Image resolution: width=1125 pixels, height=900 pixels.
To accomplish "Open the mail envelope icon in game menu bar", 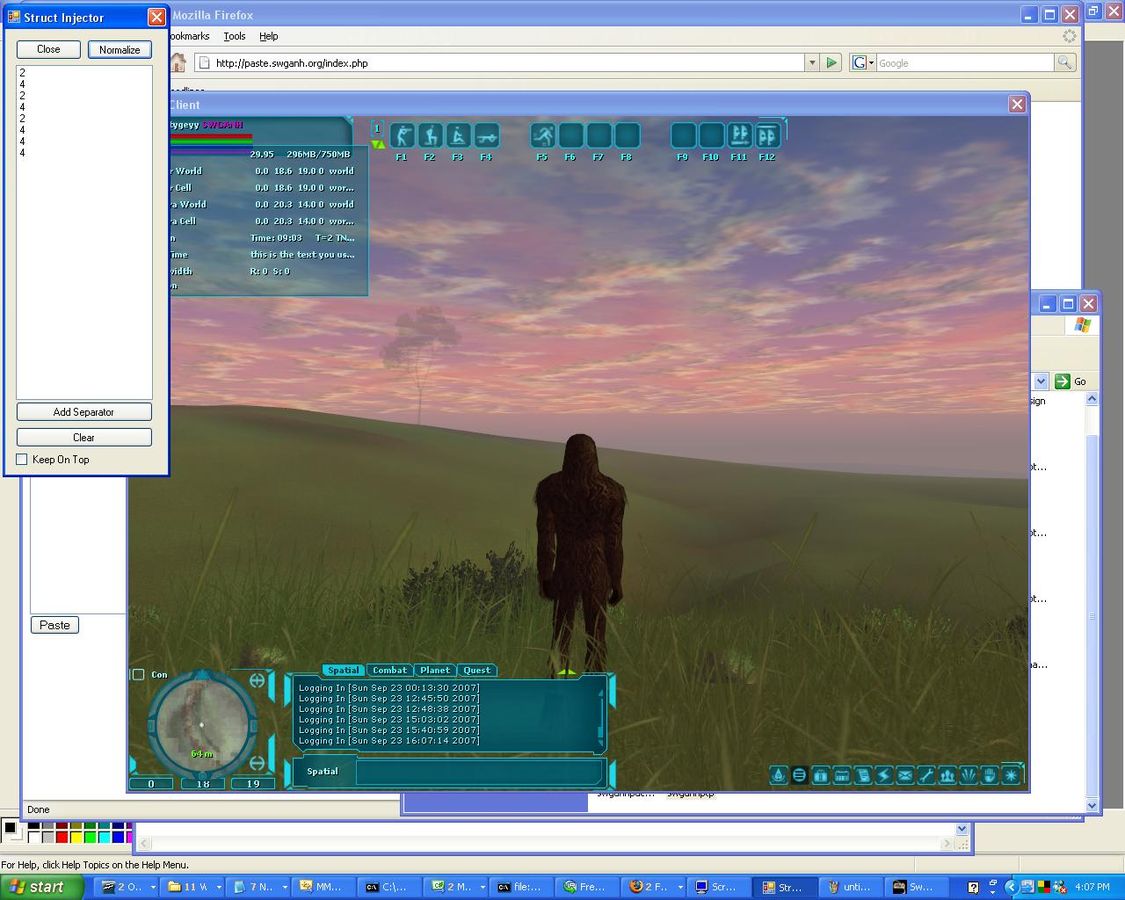I will click(x=904, y=775).
